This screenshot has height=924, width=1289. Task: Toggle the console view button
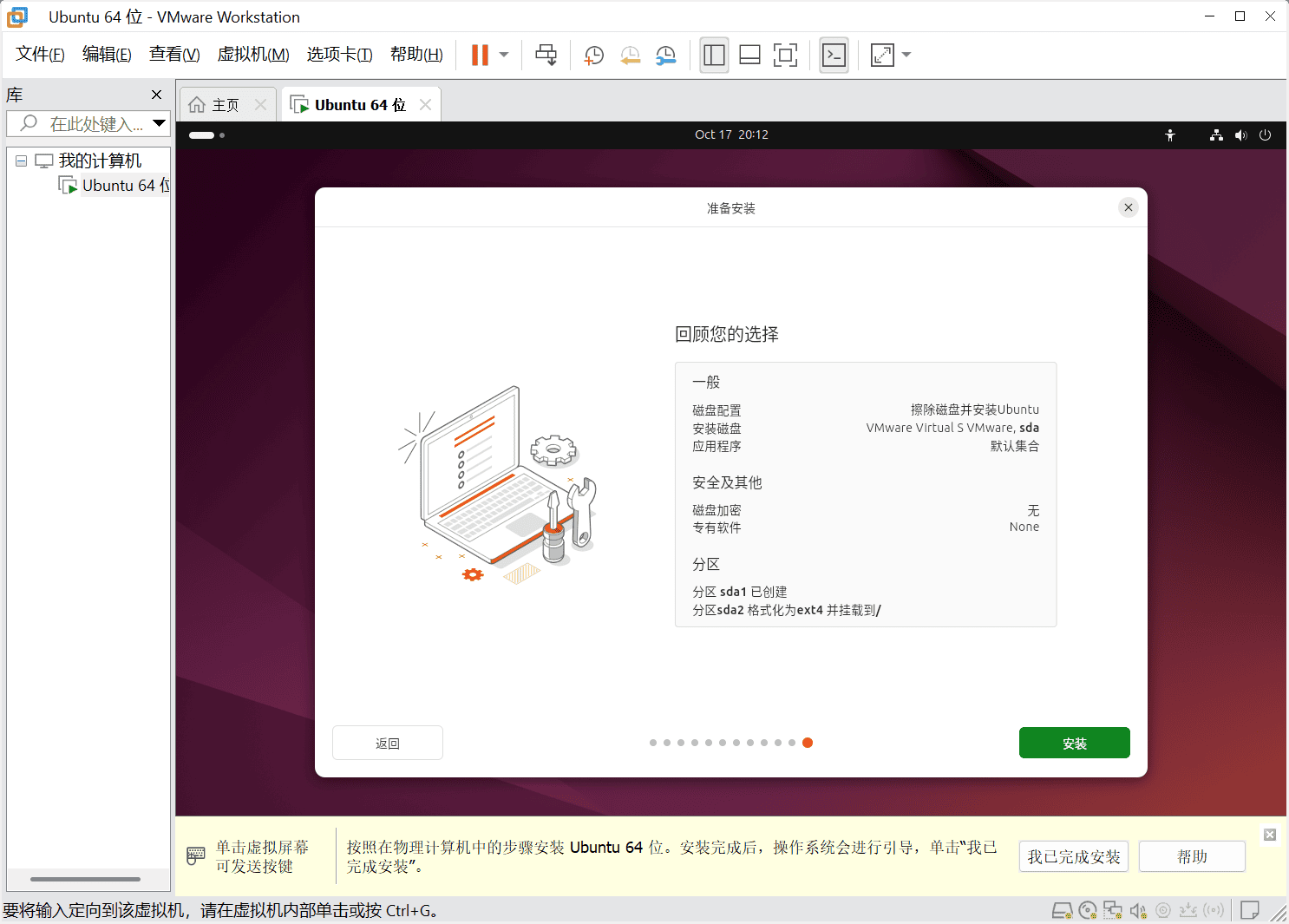click(x=834, y=56)
